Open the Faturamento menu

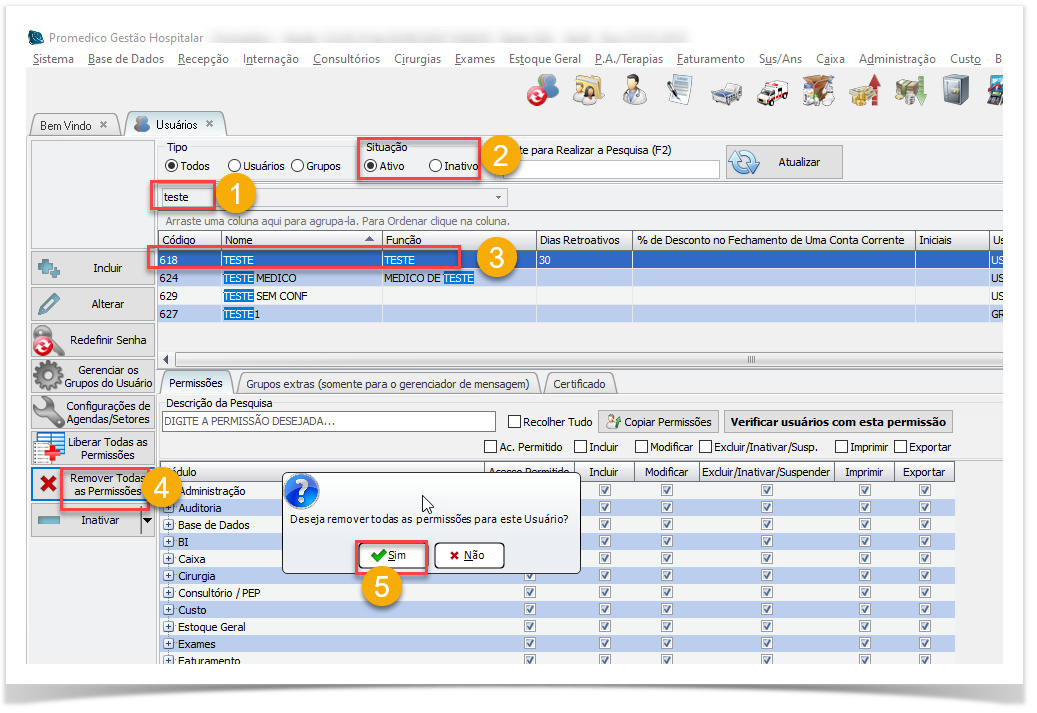[x=710, y=59]
